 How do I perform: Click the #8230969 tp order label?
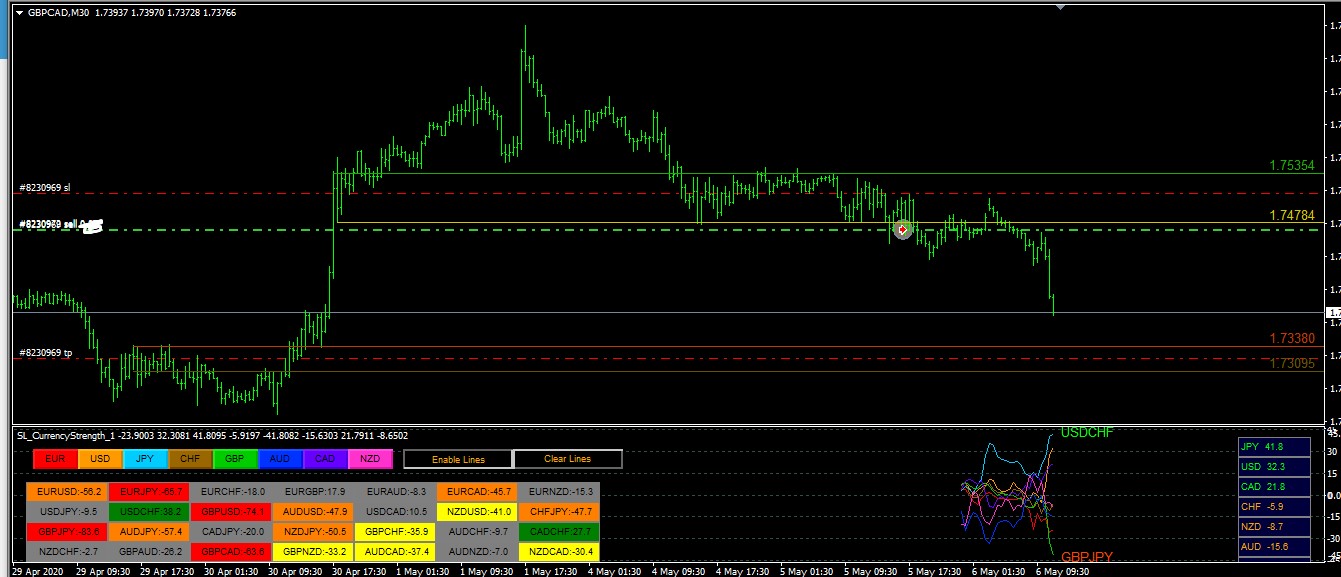(x=45, y=353)
